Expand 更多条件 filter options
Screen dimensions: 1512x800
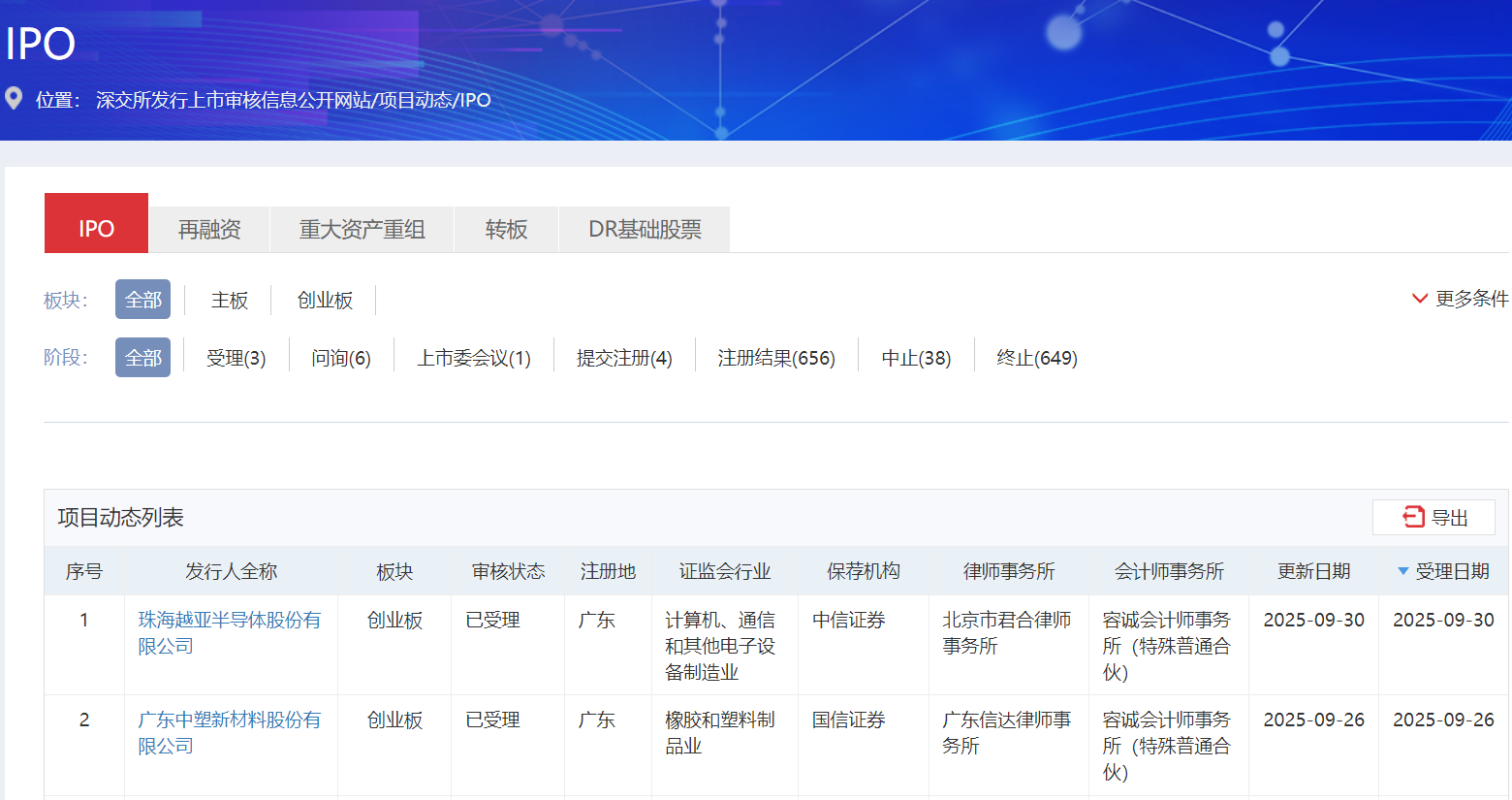1460,299
